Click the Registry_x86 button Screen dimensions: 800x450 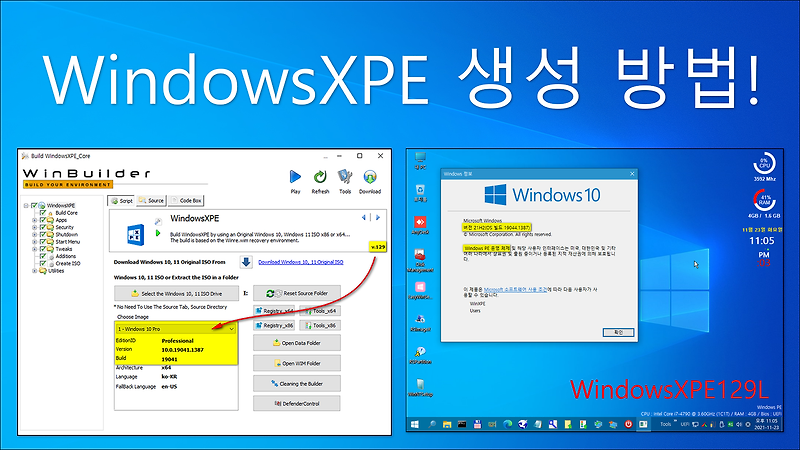(274, 326)
